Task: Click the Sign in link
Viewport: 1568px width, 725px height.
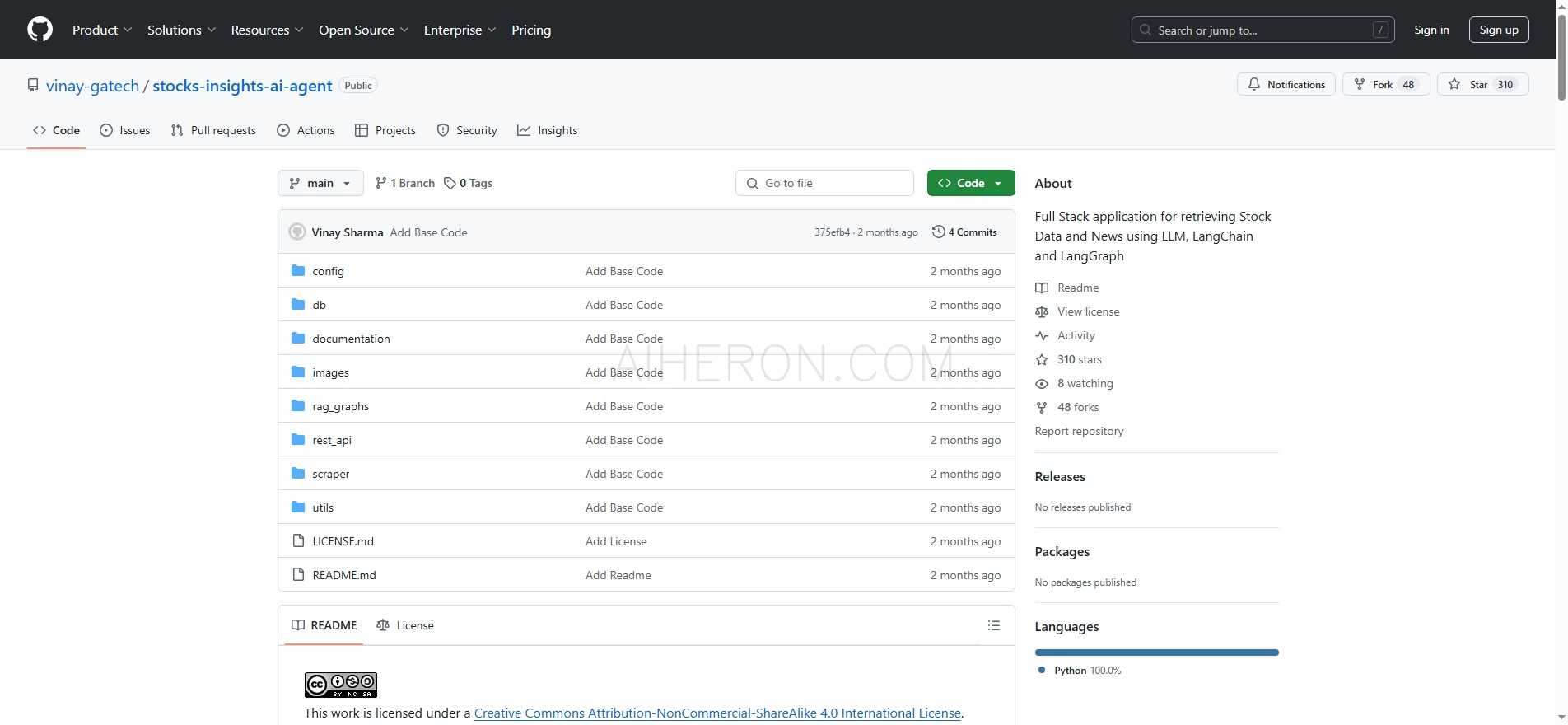Action: [x=1431, y=30]
